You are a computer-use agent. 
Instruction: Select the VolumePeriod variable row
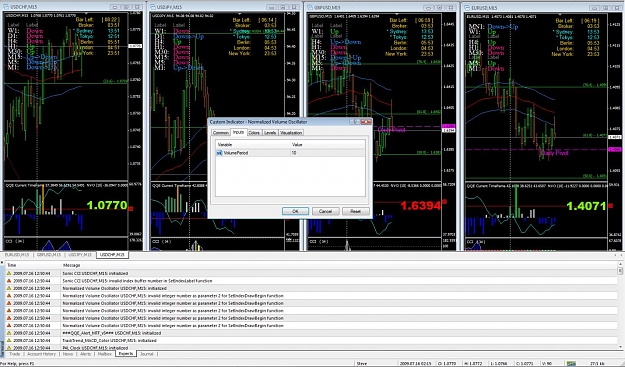290,153
